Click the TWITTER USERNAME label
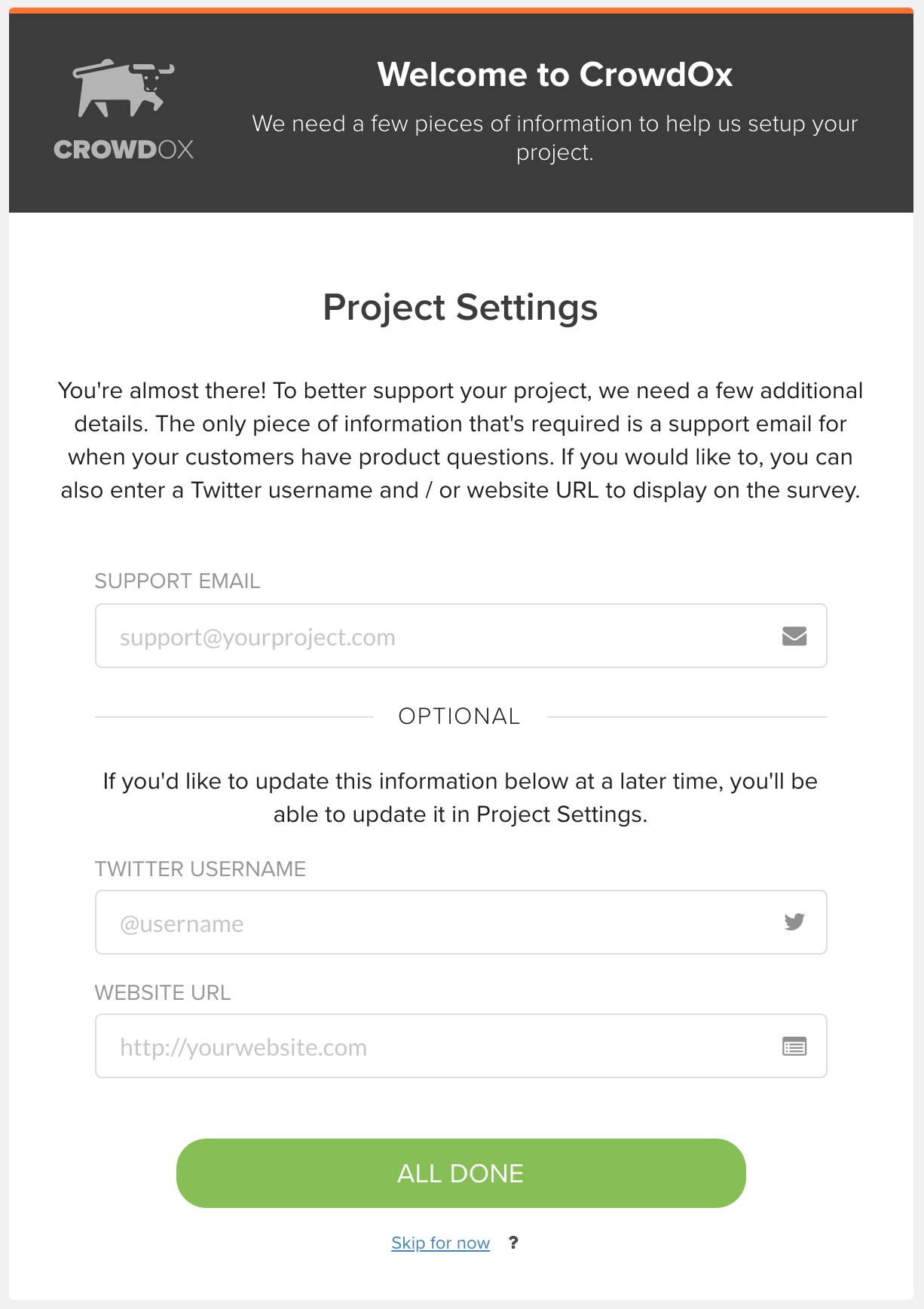This screenshot has height=1309, width=924. coord(200,869)
